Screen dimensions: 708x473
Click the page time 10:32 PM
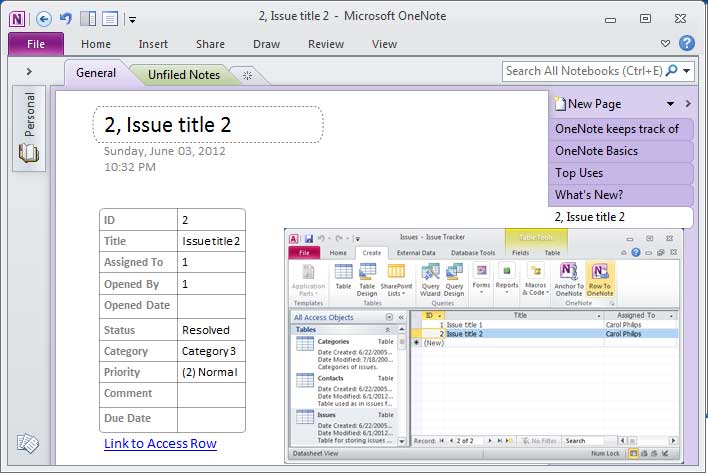(x=130, y=167)
